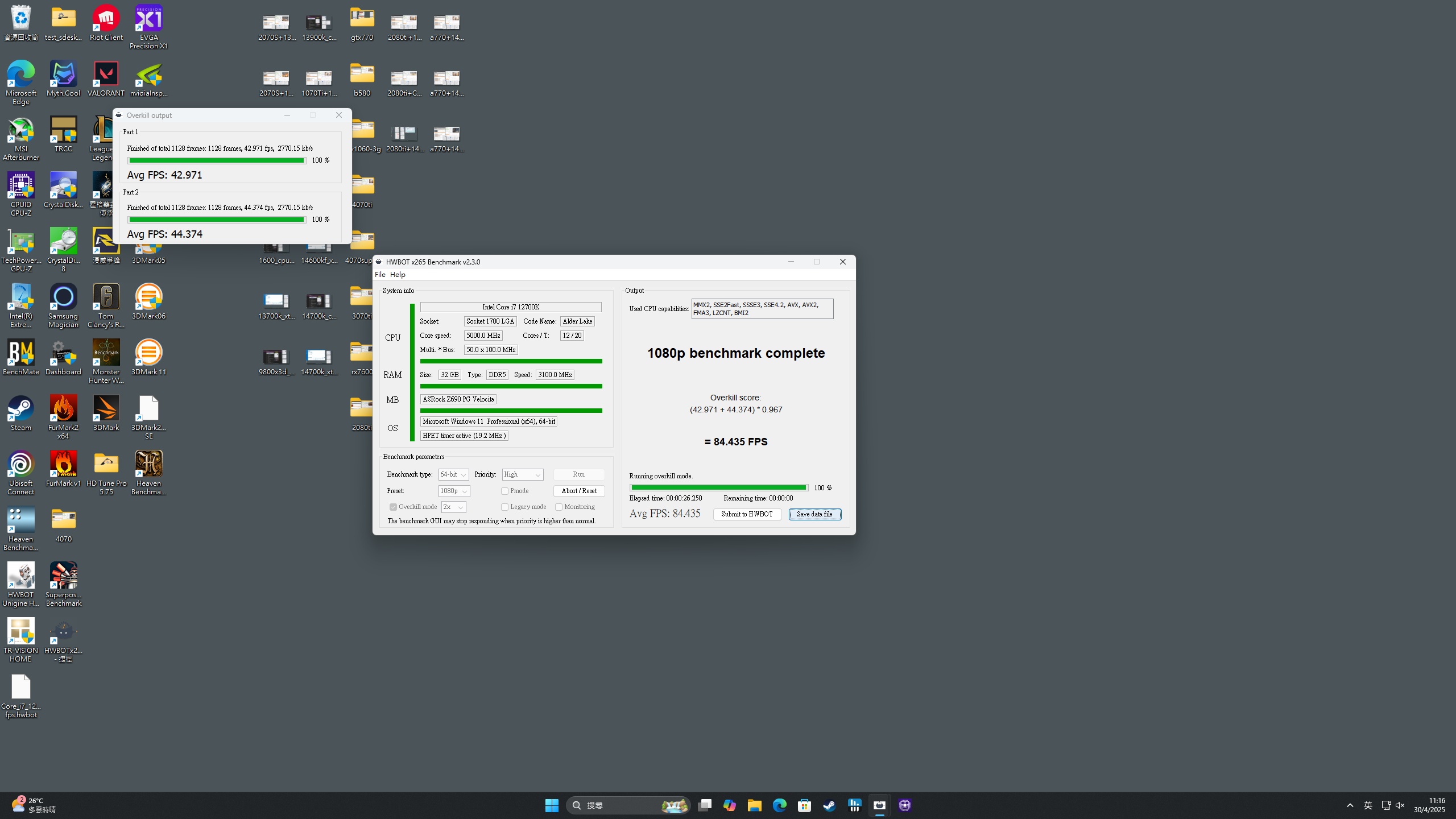Launch HD Tune Pro 5.75

(x=106, y=473)
